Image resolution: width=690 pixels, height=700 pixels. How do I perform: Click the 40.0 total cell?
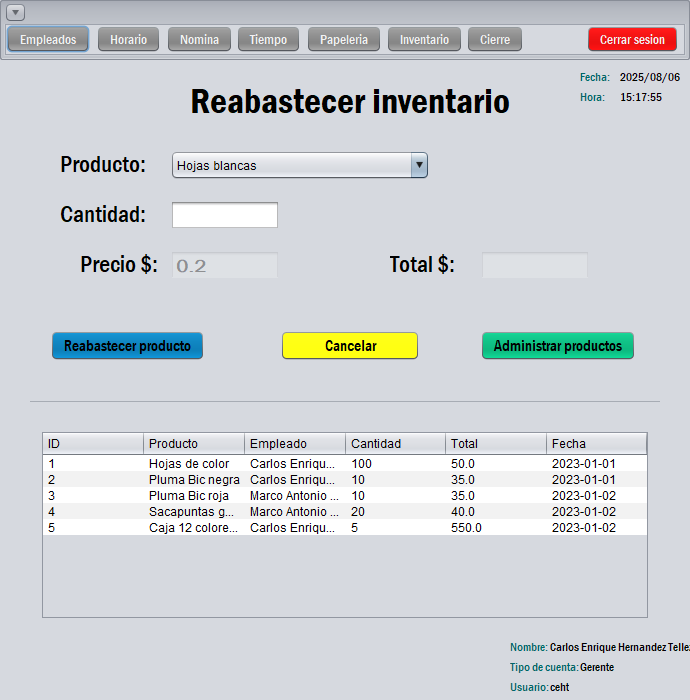[x=496, y=512]
